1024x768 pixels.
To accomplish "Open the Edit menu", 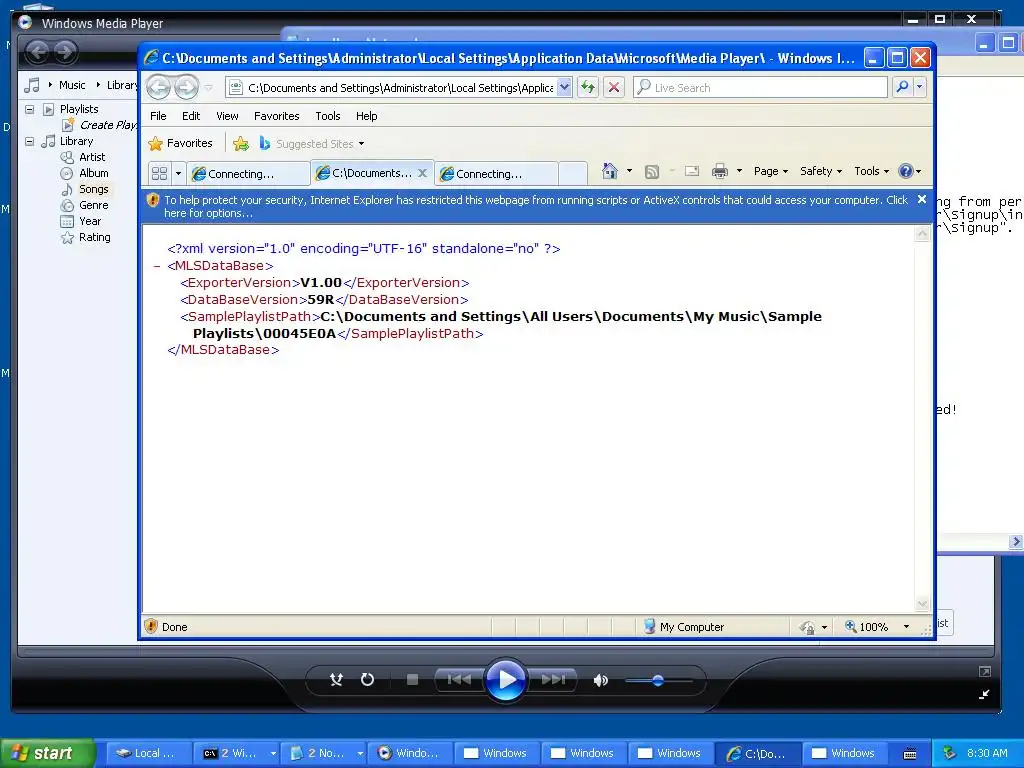I will [x=191, y=116].
